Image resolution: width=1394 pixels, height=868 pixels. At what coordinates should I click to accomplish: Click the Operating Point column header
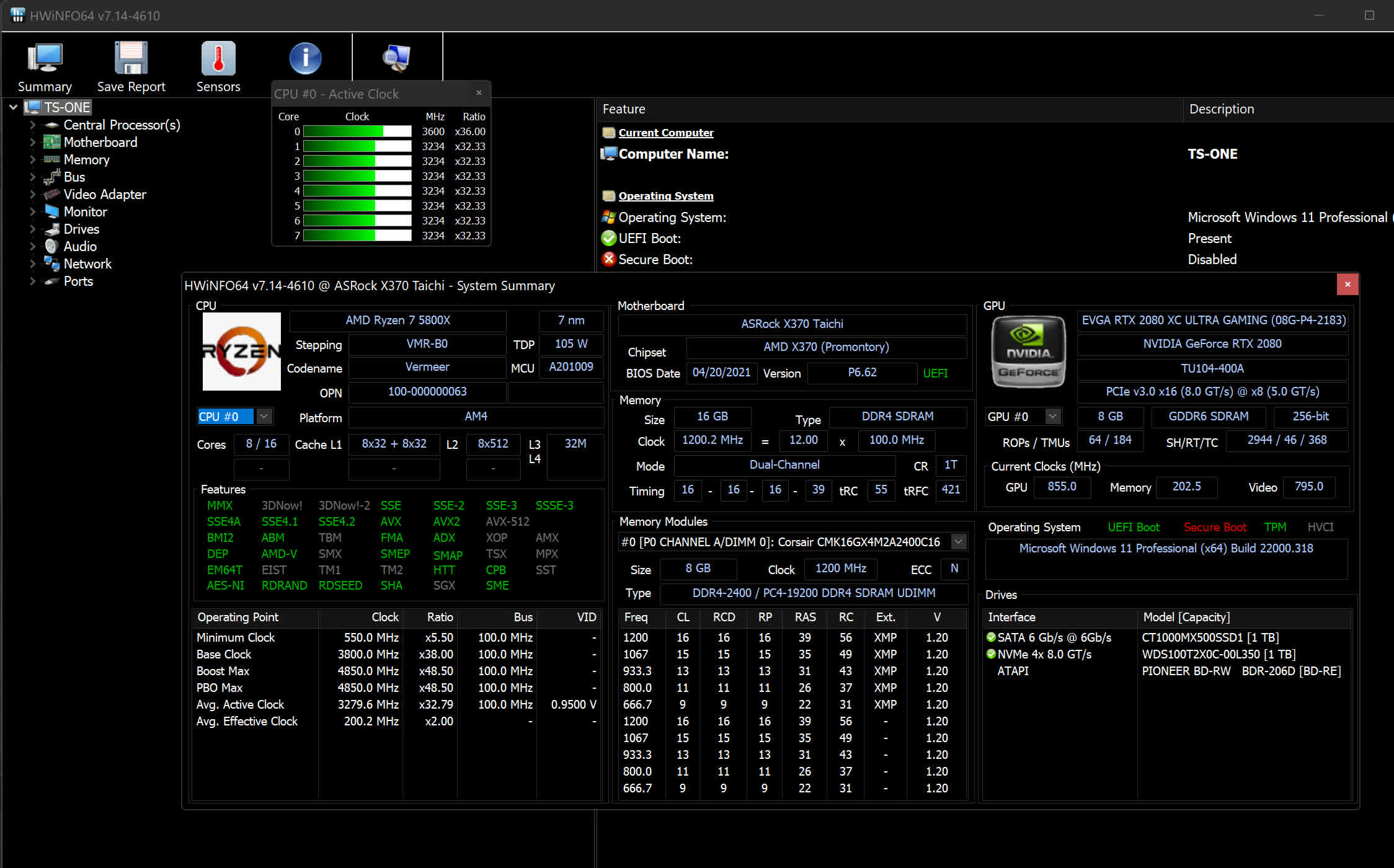(x=255, y=617)
